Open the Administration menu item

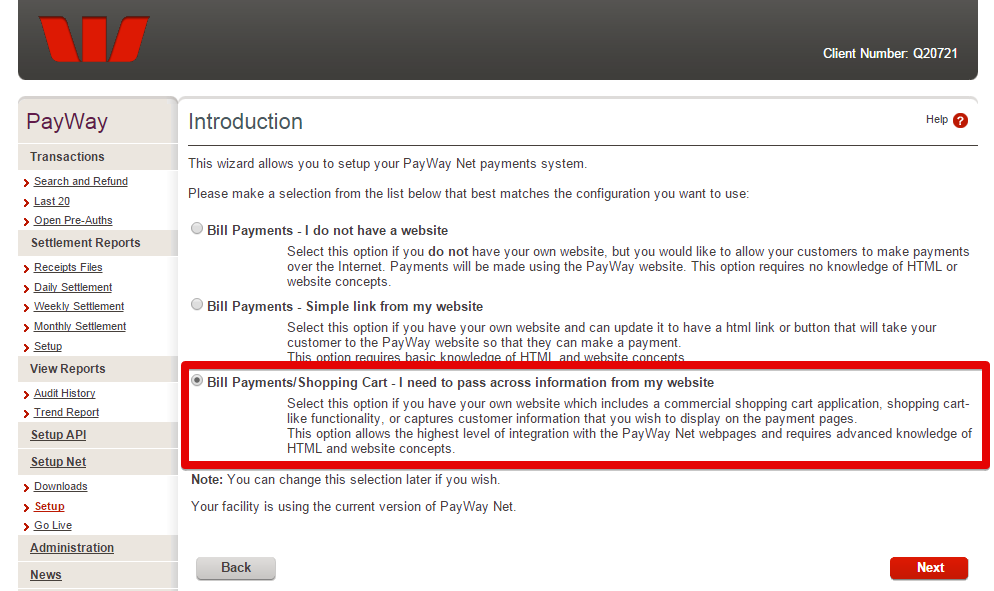pyautogui.click(x=72, y=548)
